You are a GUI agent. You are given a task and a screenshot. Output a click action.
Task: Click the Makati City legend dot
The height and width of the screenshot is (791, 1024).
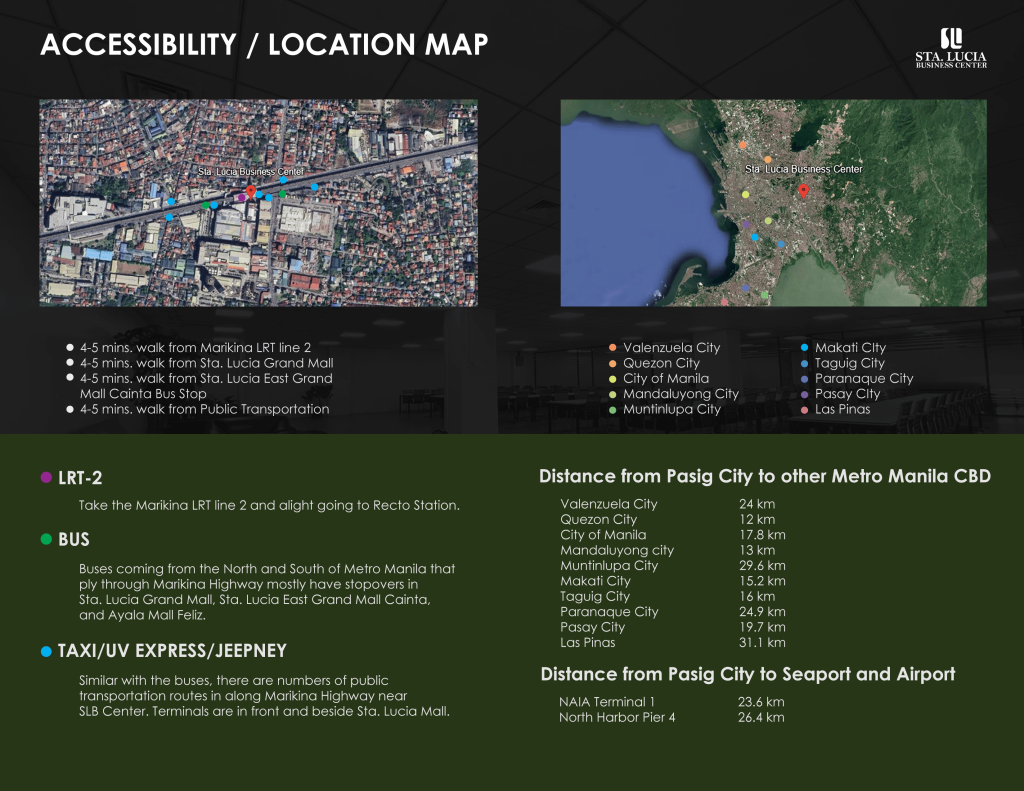[x=805, y=347]
